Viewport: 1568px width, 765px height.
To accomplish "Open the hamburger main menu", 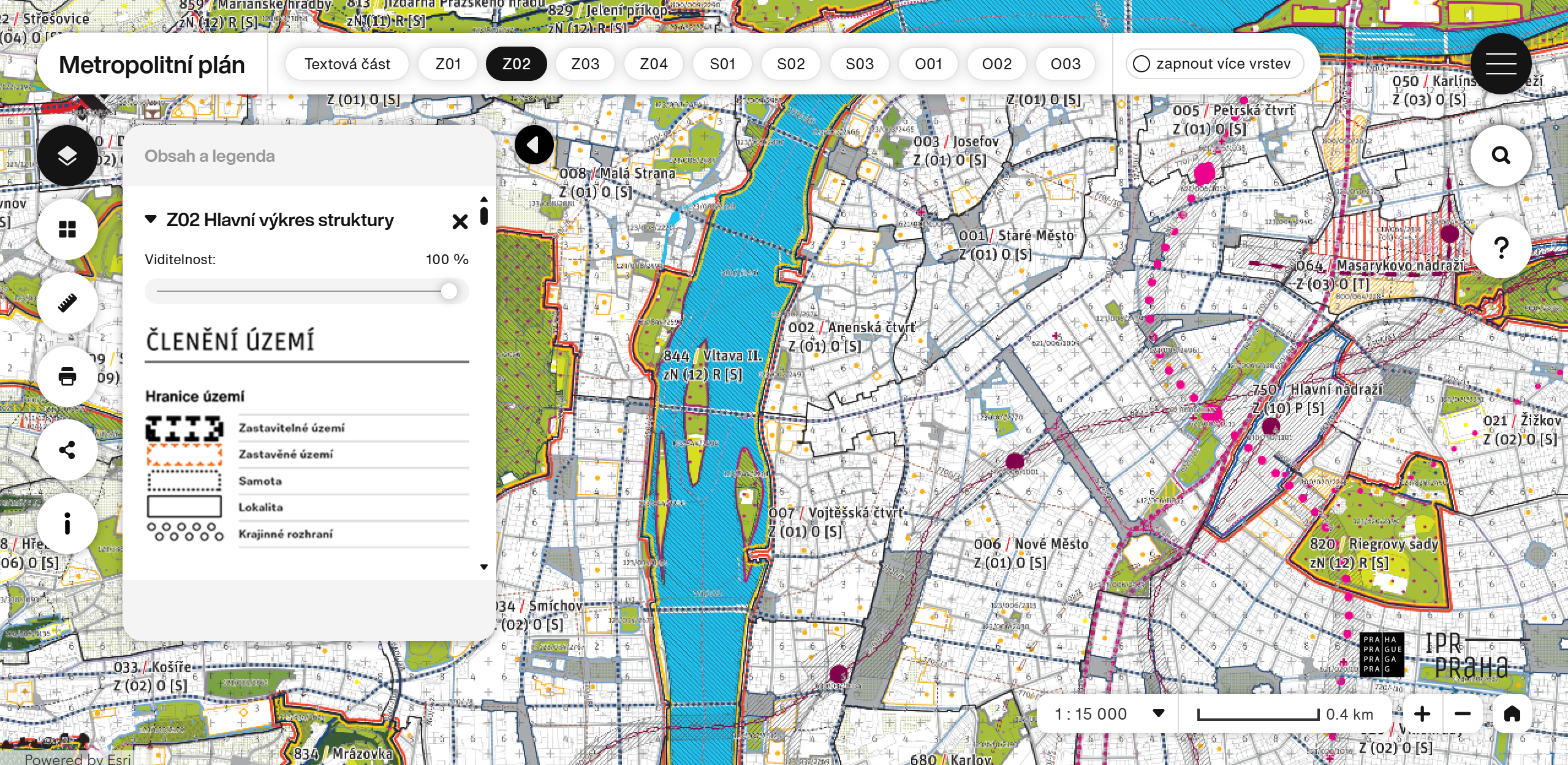I will [1501, 64].
